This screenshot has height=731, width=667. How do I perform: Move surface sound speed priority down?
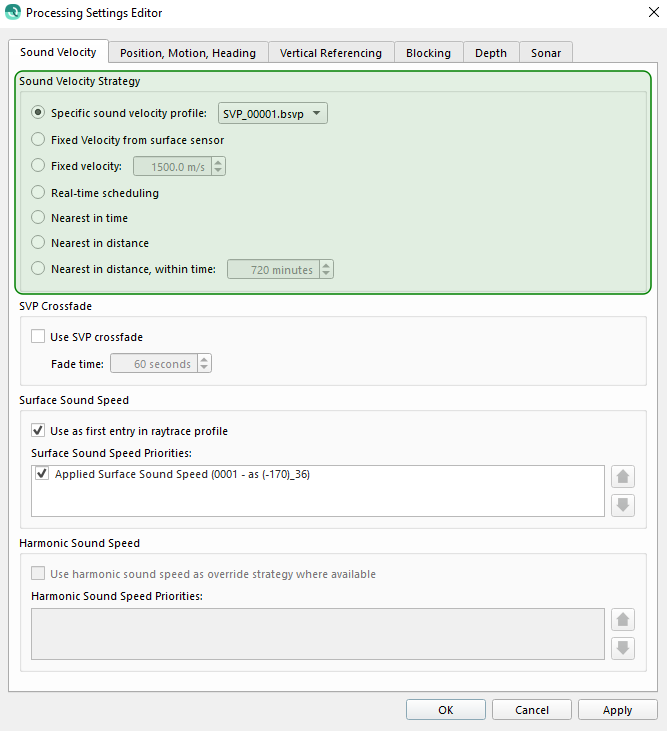623,504
